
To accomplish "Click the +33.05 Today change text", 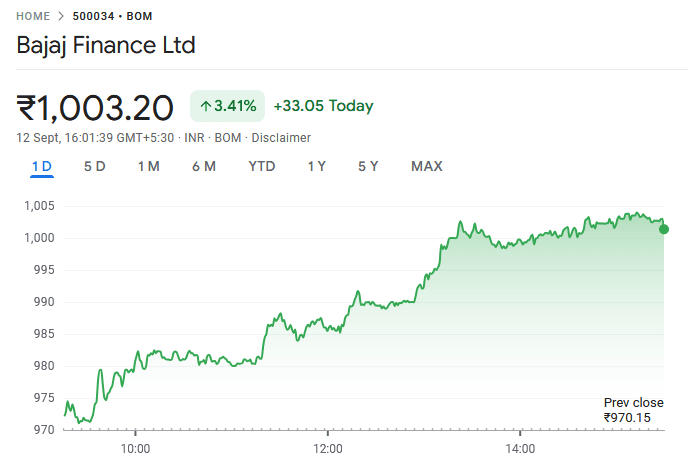I will click(323, 106).
